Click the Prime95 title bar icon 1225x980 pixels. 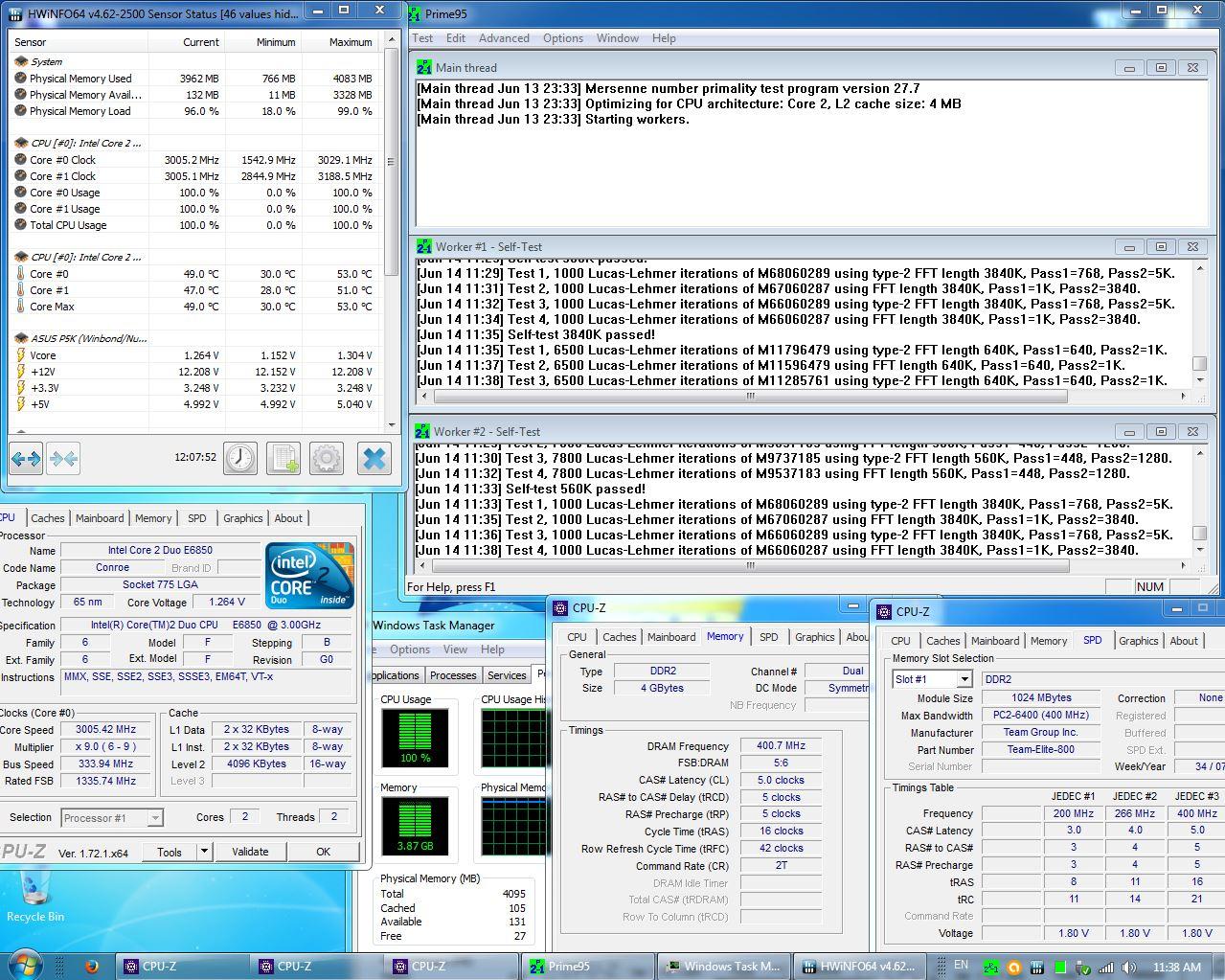[x=414, y=14]
